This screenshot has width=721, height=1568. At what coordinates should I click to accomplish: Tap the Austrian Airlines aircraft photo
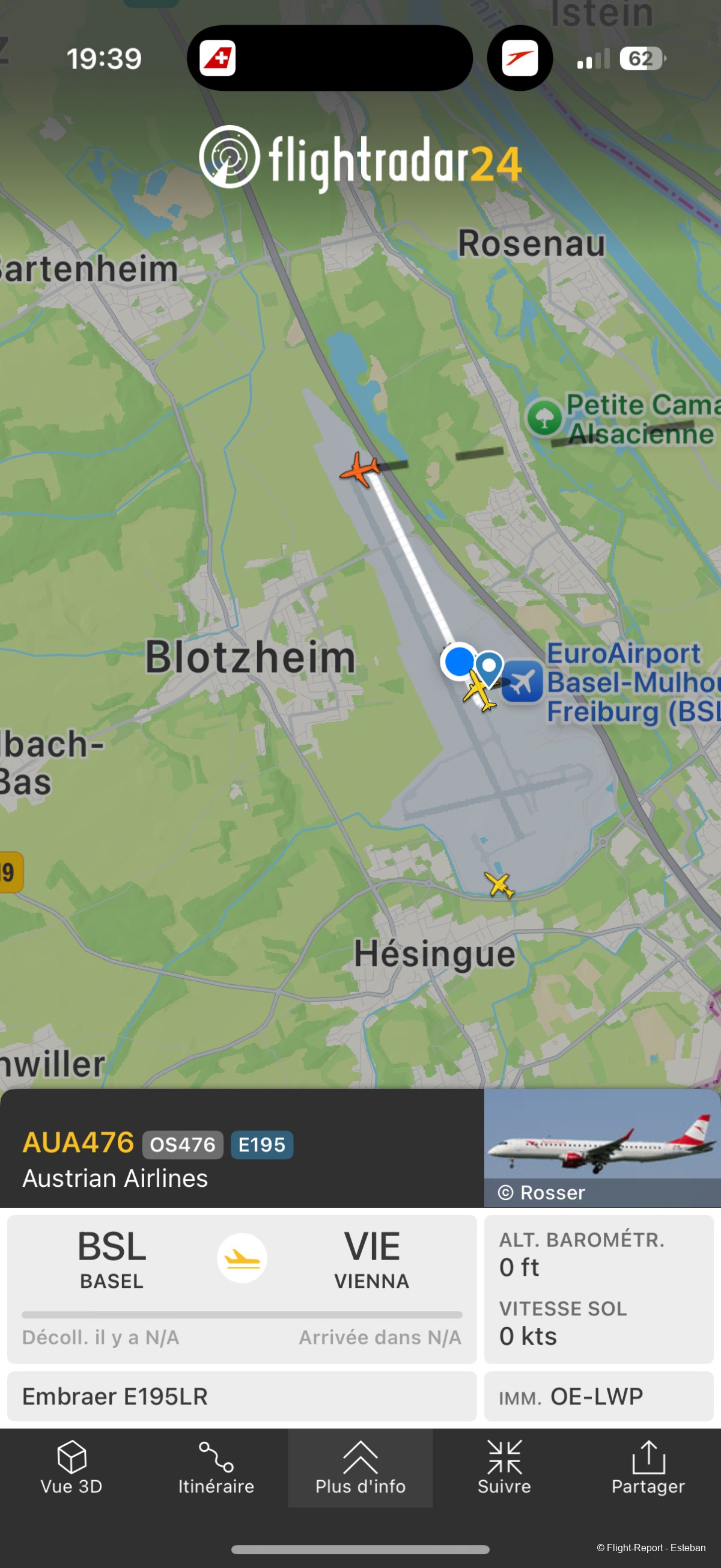(x=603, y=1148)
